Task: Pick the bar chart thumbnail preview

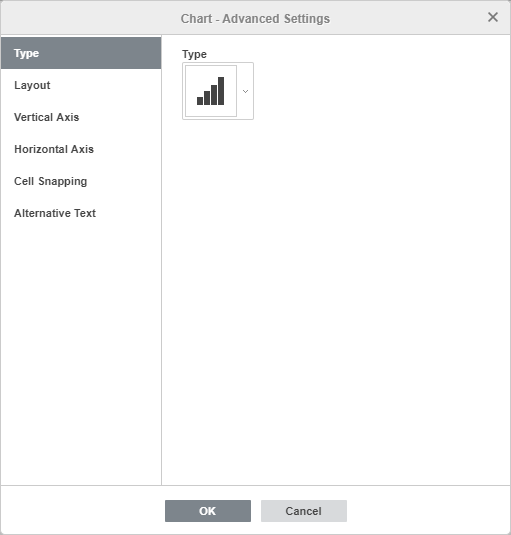Action: 211,91
